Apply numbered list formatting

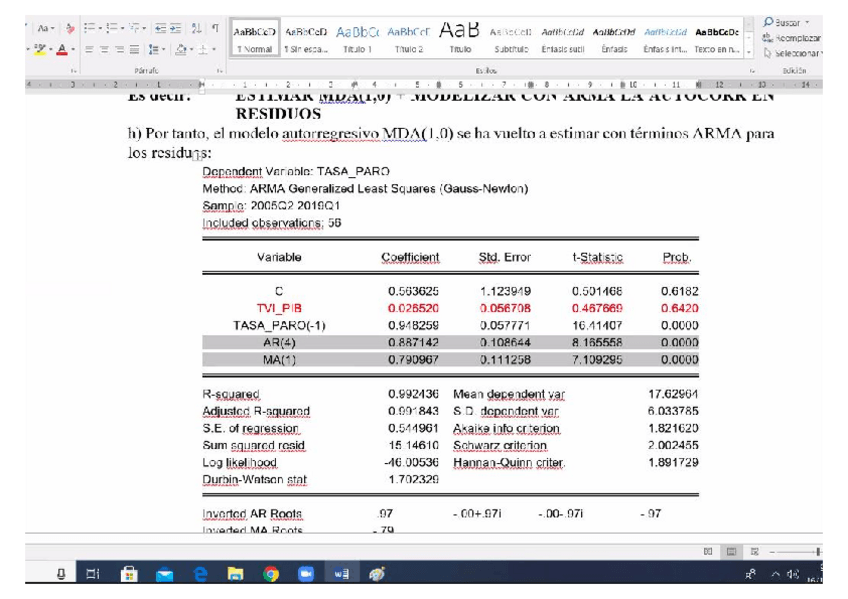tap(111, 28)
